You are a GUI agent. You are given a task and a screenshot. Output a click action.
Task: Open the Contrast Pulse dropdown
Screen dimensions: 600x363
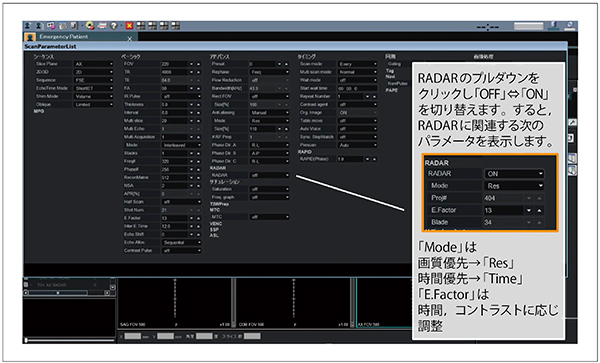pyautogui.click(x=181, y=251)
